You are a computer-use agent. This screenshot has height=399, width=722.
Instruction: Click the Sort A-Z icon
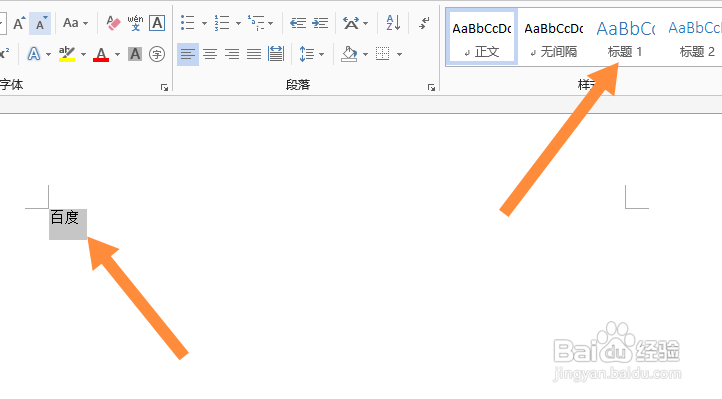click(393, 23)
